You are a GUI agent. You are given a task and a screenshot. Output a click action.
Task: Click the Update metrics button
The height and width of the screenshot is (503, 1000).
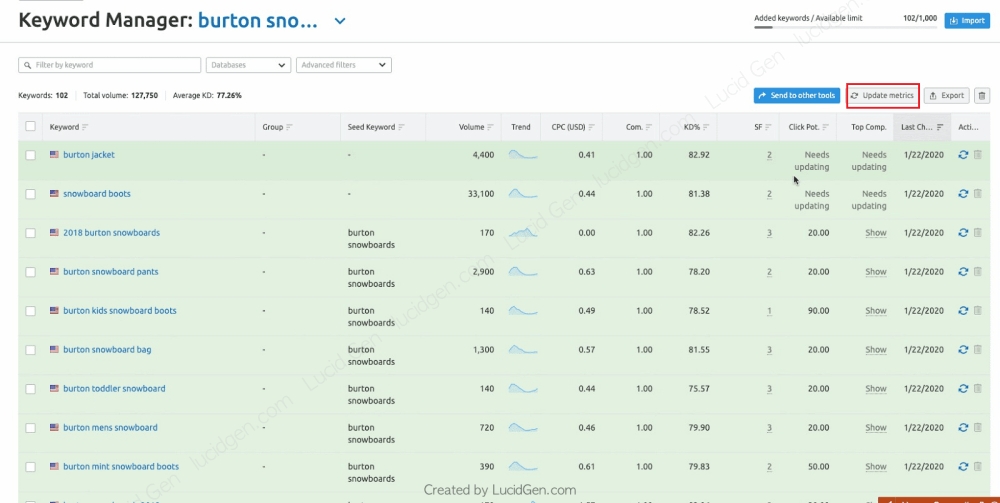coord(883,96)
